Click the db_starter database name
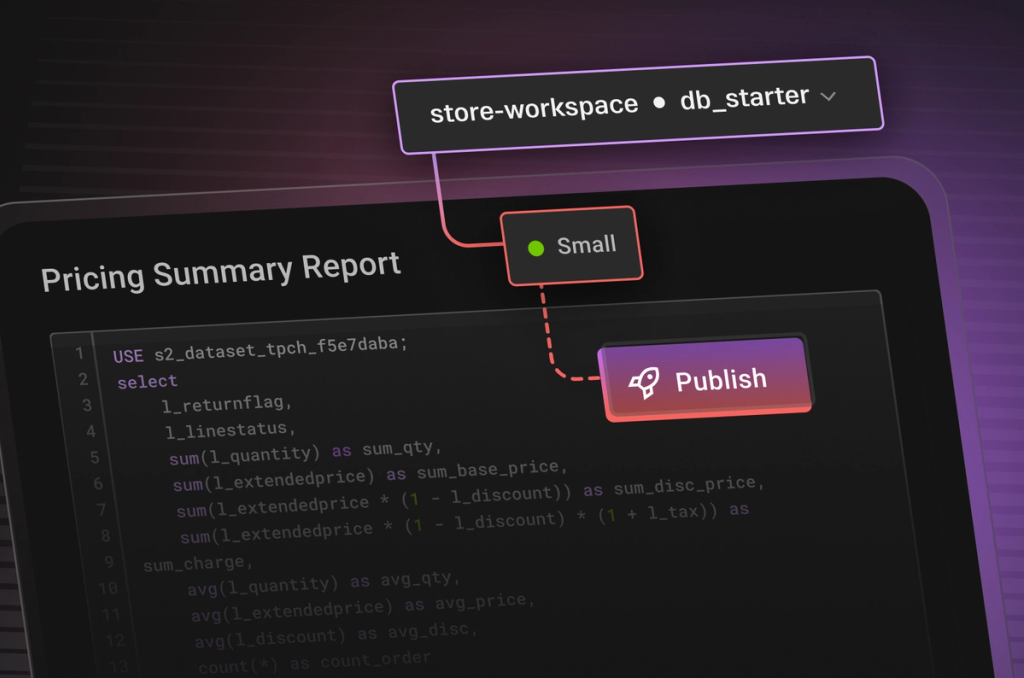The height and width of the screenshot is (678, 1024). [x=744, y=99]
